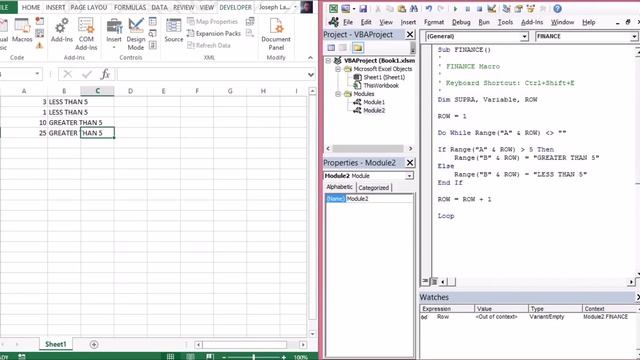Click Full Module View toggle in code window
The image size is (640, 360).
[x=434, y=281]
